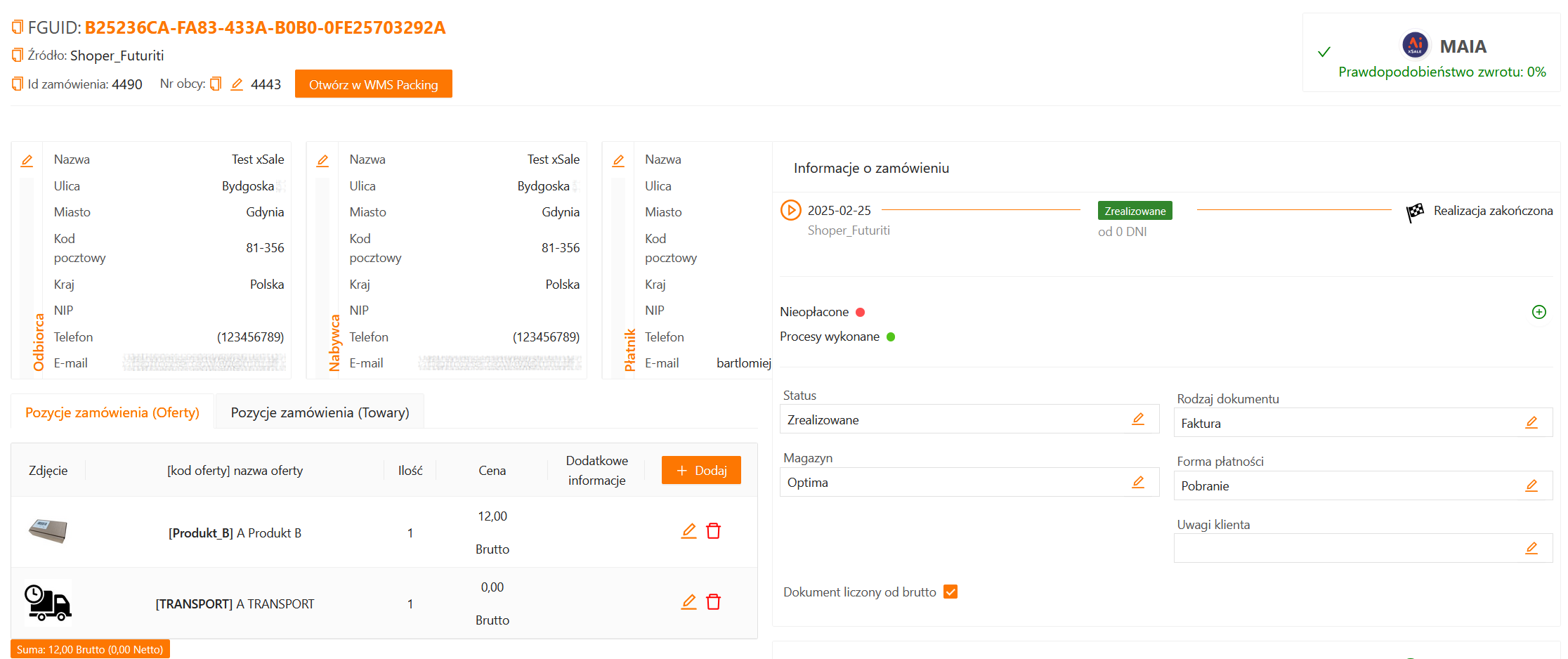Screen dimensions: 1568x659
Task: Click Otwórz w WMS Packing button
Action: coord(373,84)
